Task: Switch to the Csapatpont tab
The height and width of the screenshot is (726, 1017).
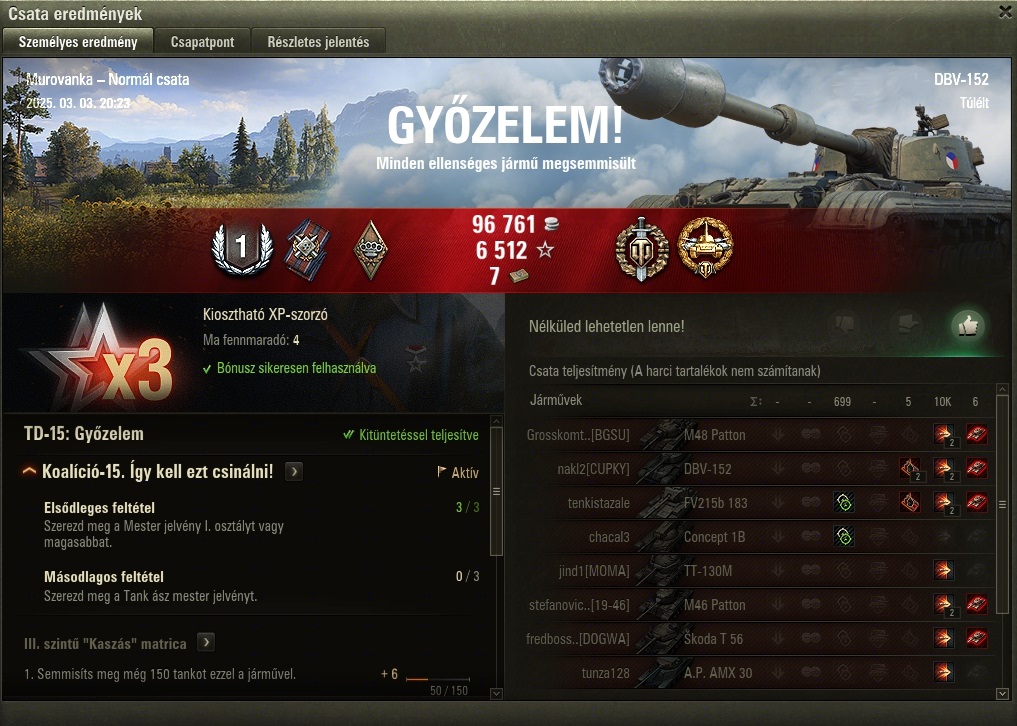Action: pos(202,42)
